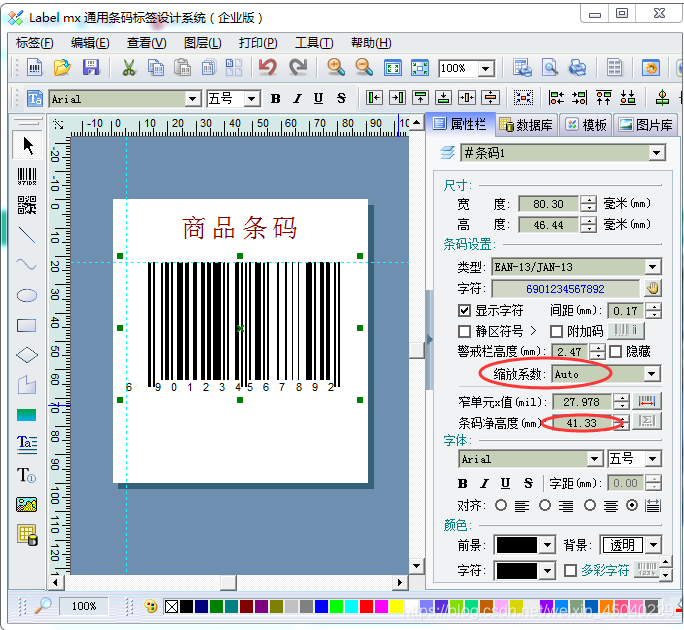Click the printer icon in toolbar
This screenshot has width=684, height=630.
pos(578,68)
